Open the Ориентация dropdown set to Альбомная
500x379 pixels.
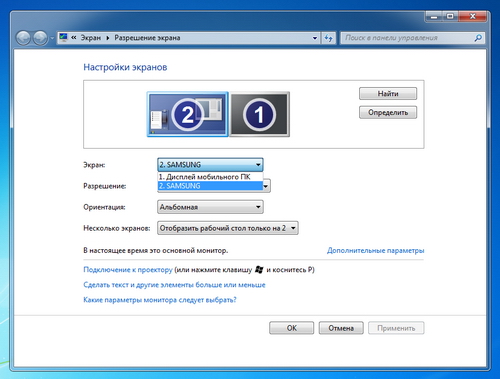coord(210,207)
